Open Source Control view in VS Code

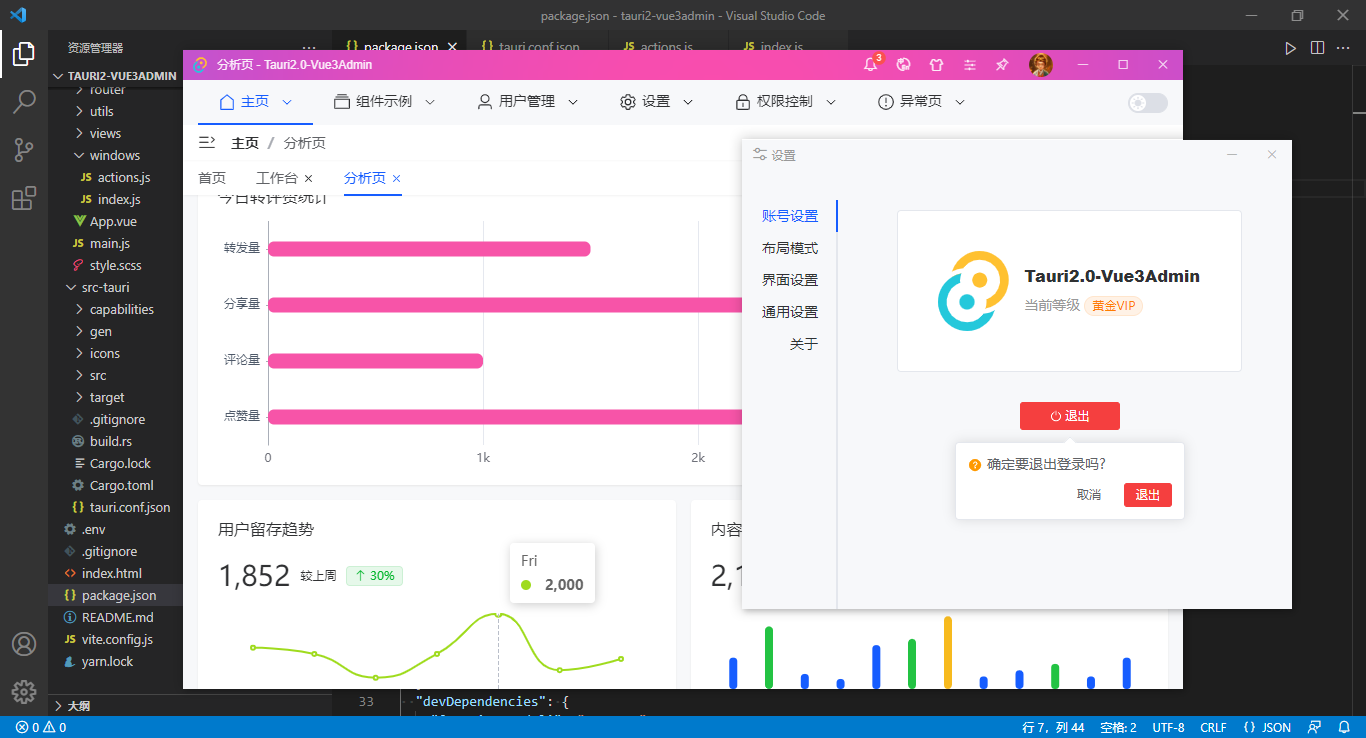click(24, 150)
